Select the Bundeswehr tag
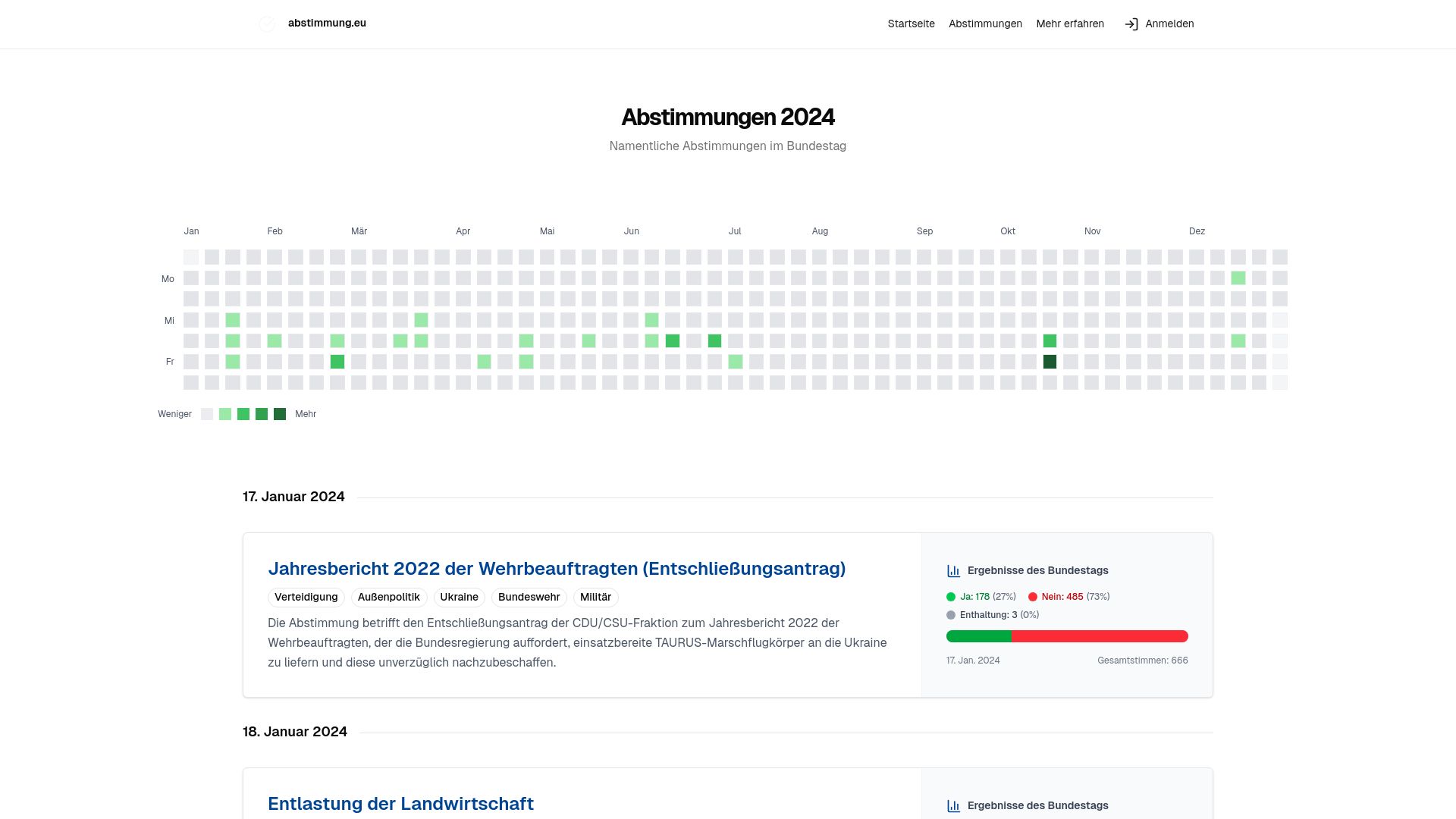1456x819 pixels. click(529, 598)
